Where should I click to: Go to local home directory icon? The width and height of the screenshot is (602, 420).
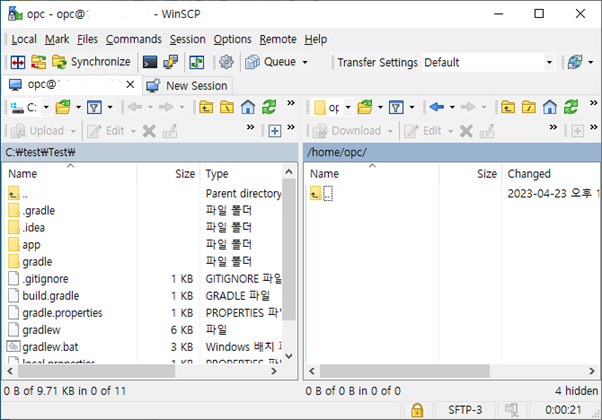click(x=248, y=107)
